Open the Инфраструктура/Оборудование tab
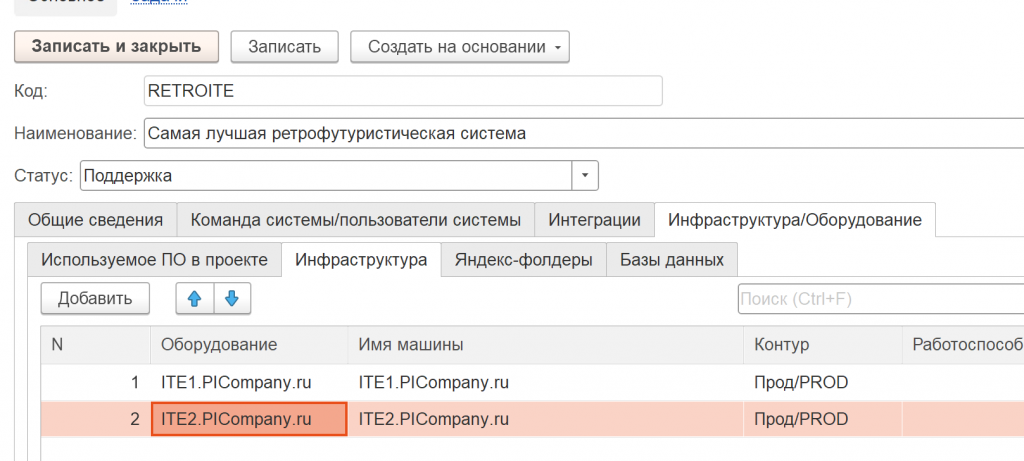The height and width of the screenshot is (461, 1024). [794, 220]
